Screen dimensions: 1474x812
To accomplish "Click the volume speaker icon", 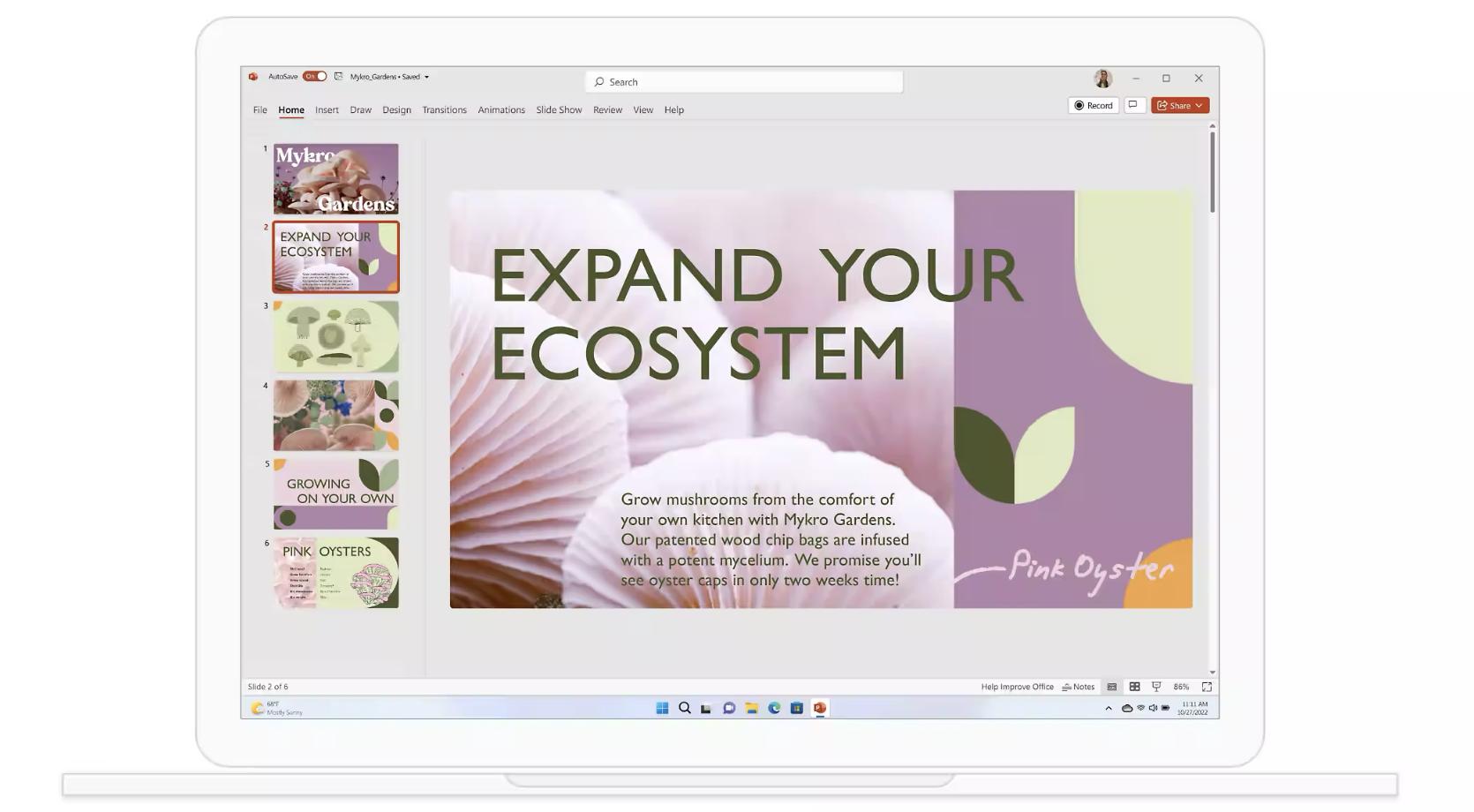I will pyautogui.click(x=1153, y=708).
